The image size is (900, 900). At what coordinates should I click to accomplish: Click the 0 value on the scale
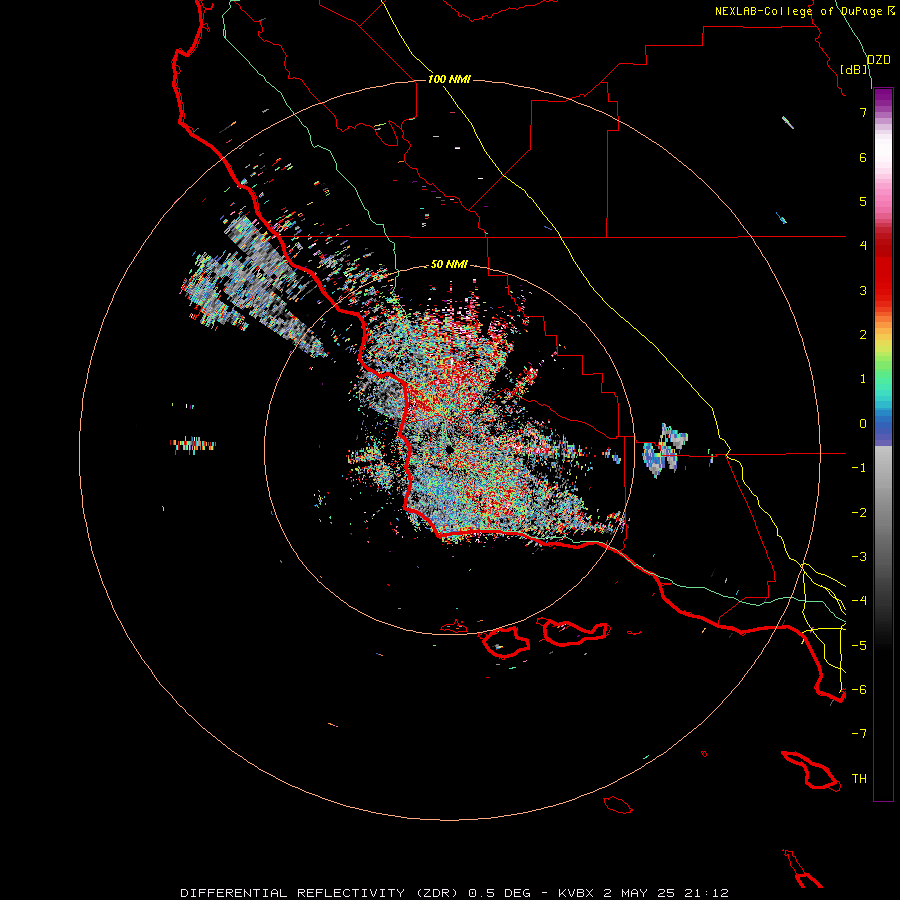click(x=863, y=424)
